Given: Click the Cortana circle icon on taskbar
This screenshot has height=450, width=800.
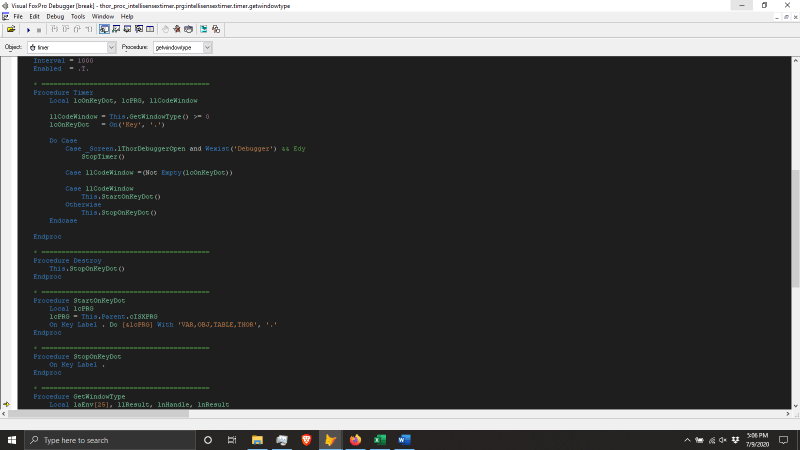Looking at the screenshot, I should [208, 440].
